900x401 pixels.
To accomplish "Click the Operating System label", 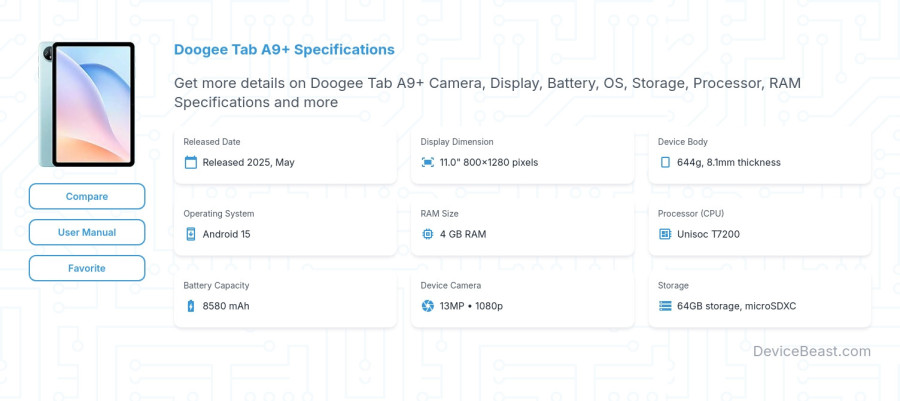I will [x=219, y=213].
